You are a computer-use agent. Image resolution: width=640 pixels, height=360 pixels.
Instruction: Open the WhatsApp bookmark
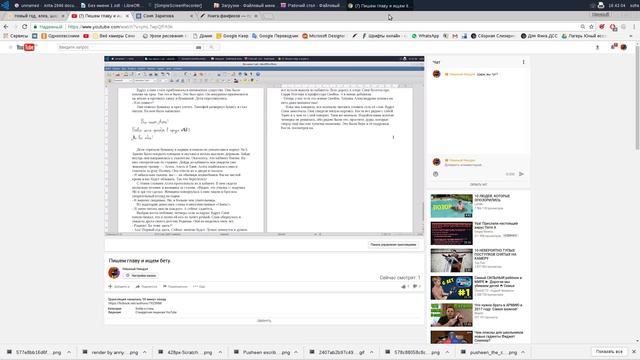425,36
